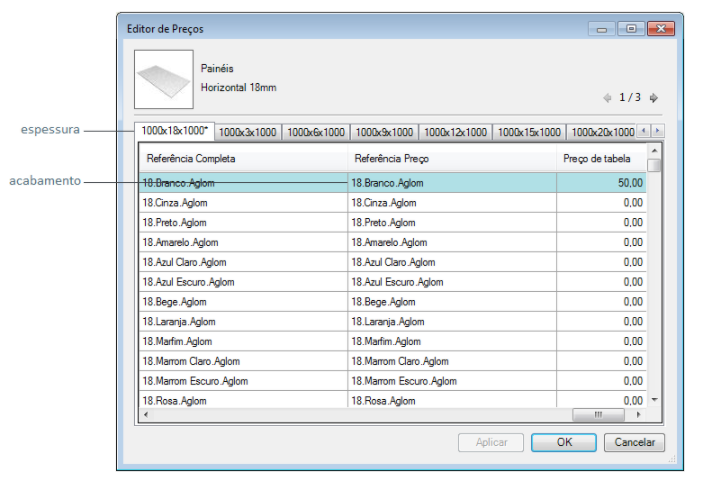Maximize the Editor de Preços window

click(x=631, y=29)
